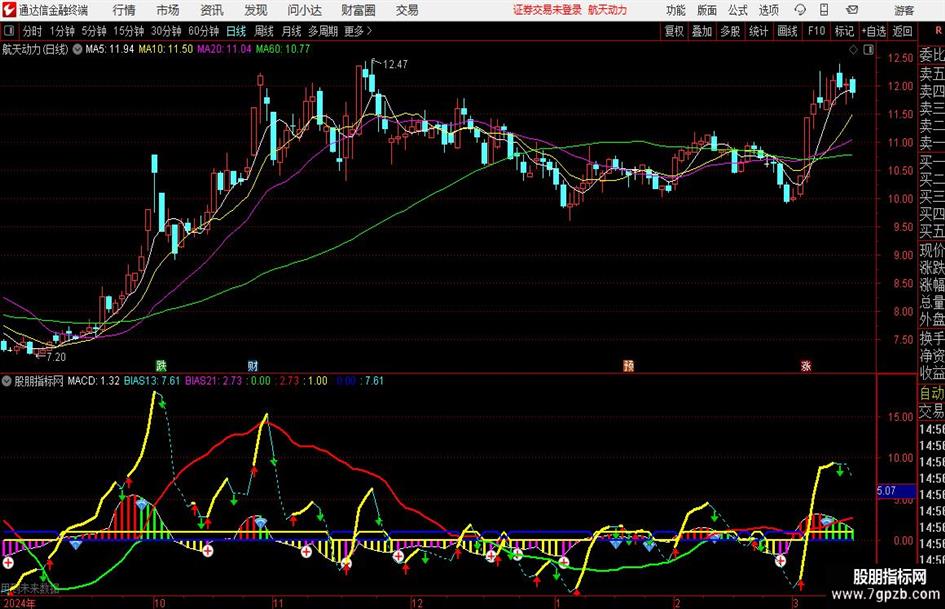Open the 行情 menu

(x=124, y=10)
